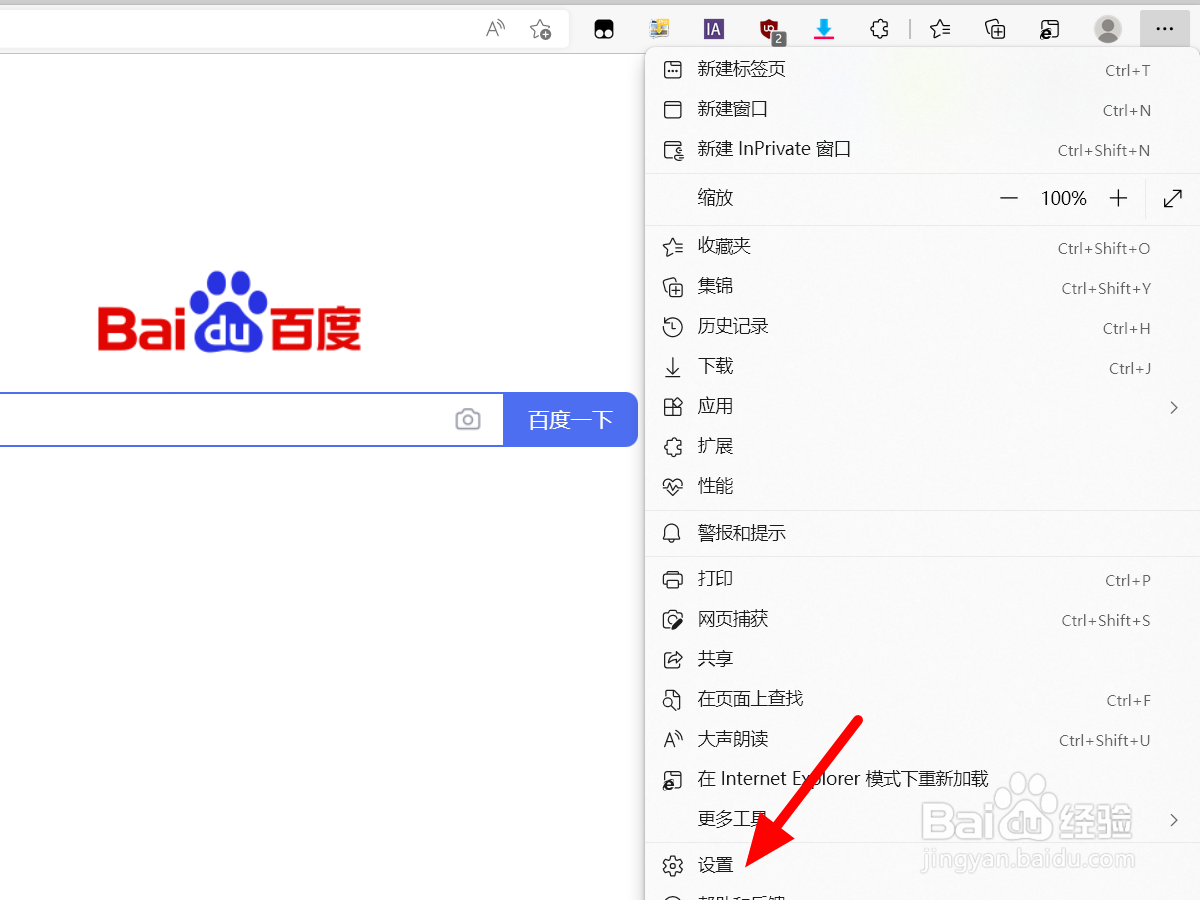
Task: Add this page to favorites star icon
Action: coord(540,29)
